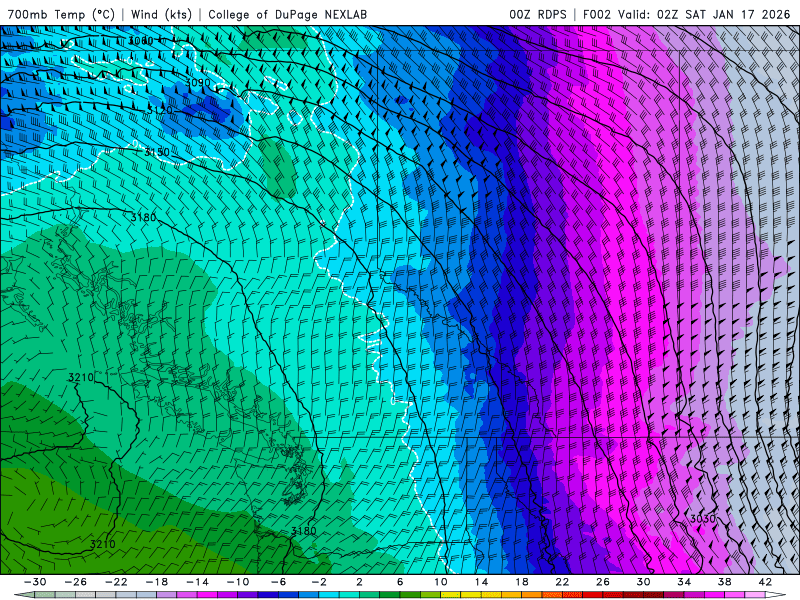800x600 pixels.
Task: Click the -10 value on the color scale
Action: pos(237,582)
